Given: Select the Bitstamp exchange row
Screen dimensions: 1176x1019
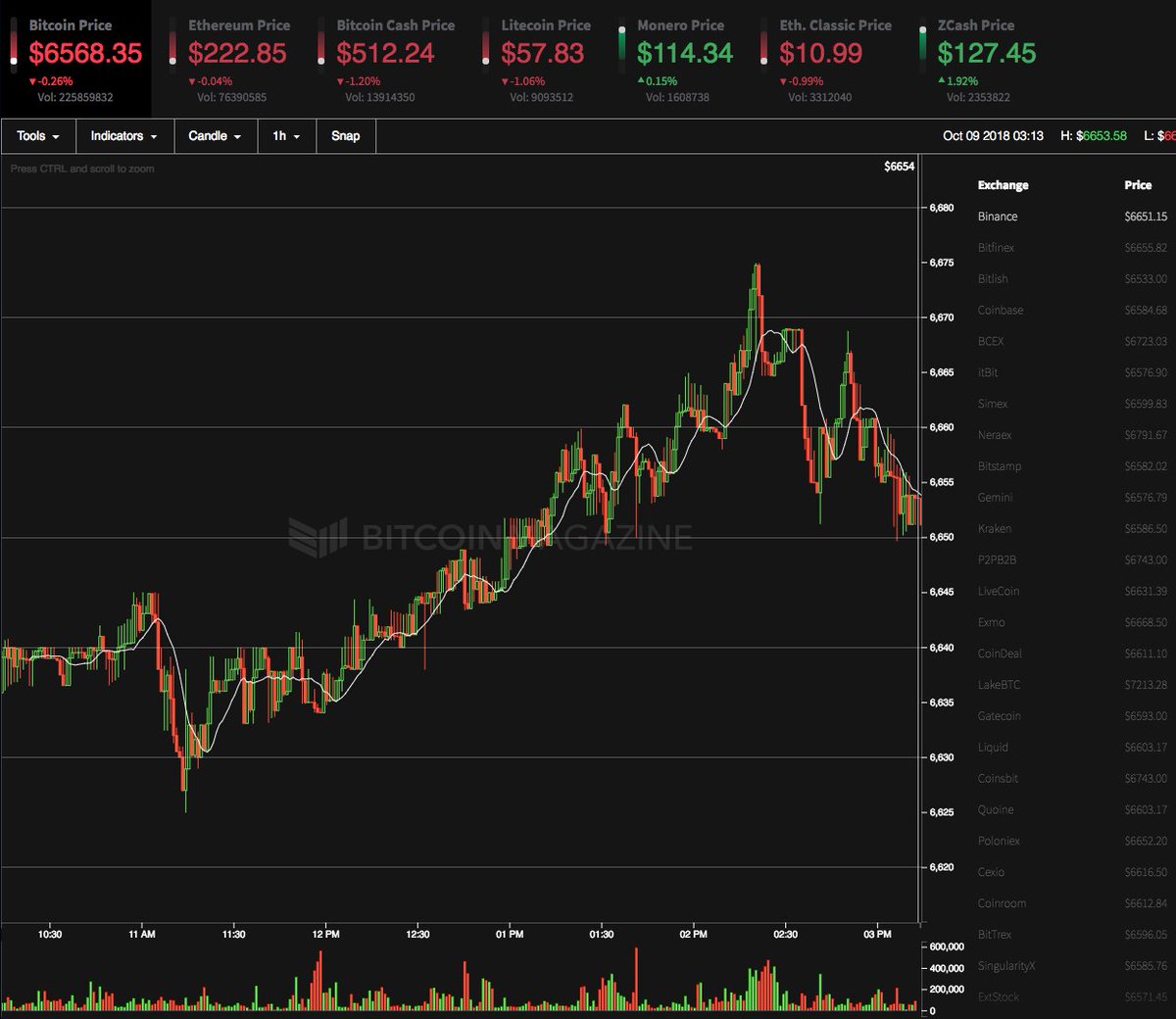Looking at the screenshot, I should pyautogui.click(x=1073, y=466).
